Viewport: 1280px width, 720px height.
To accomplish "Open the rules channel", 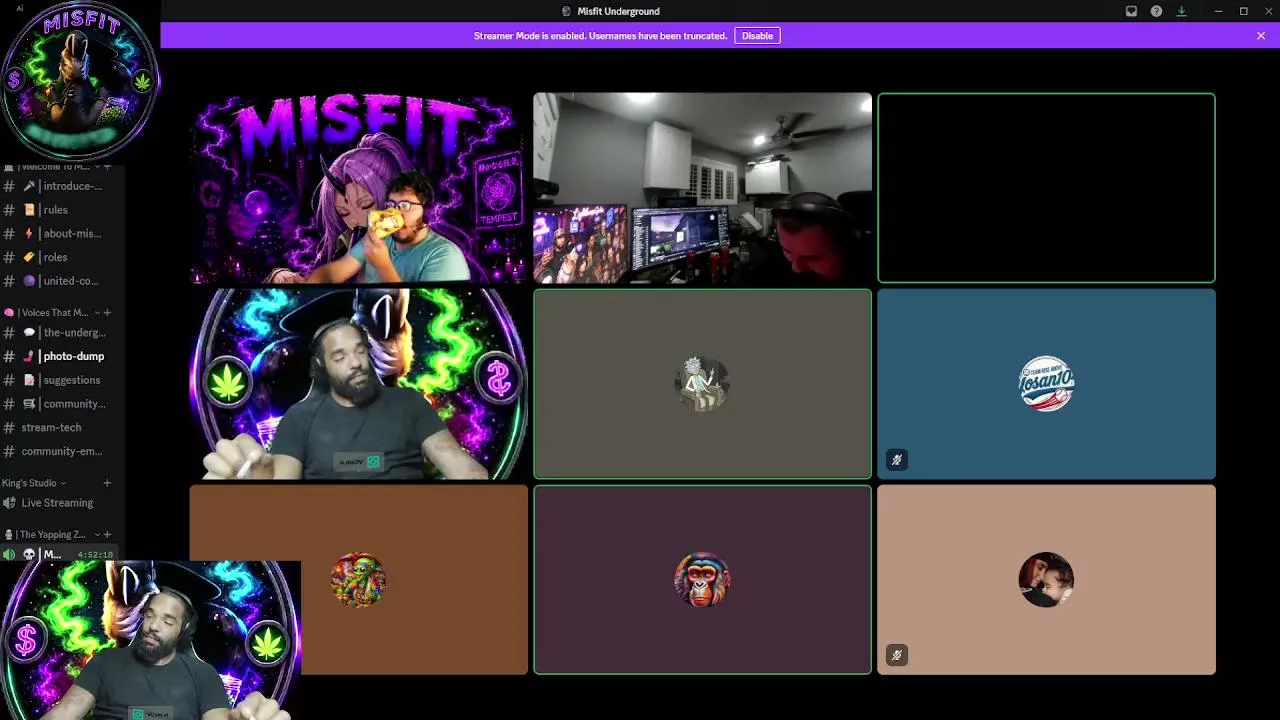I will coord(62,210).
